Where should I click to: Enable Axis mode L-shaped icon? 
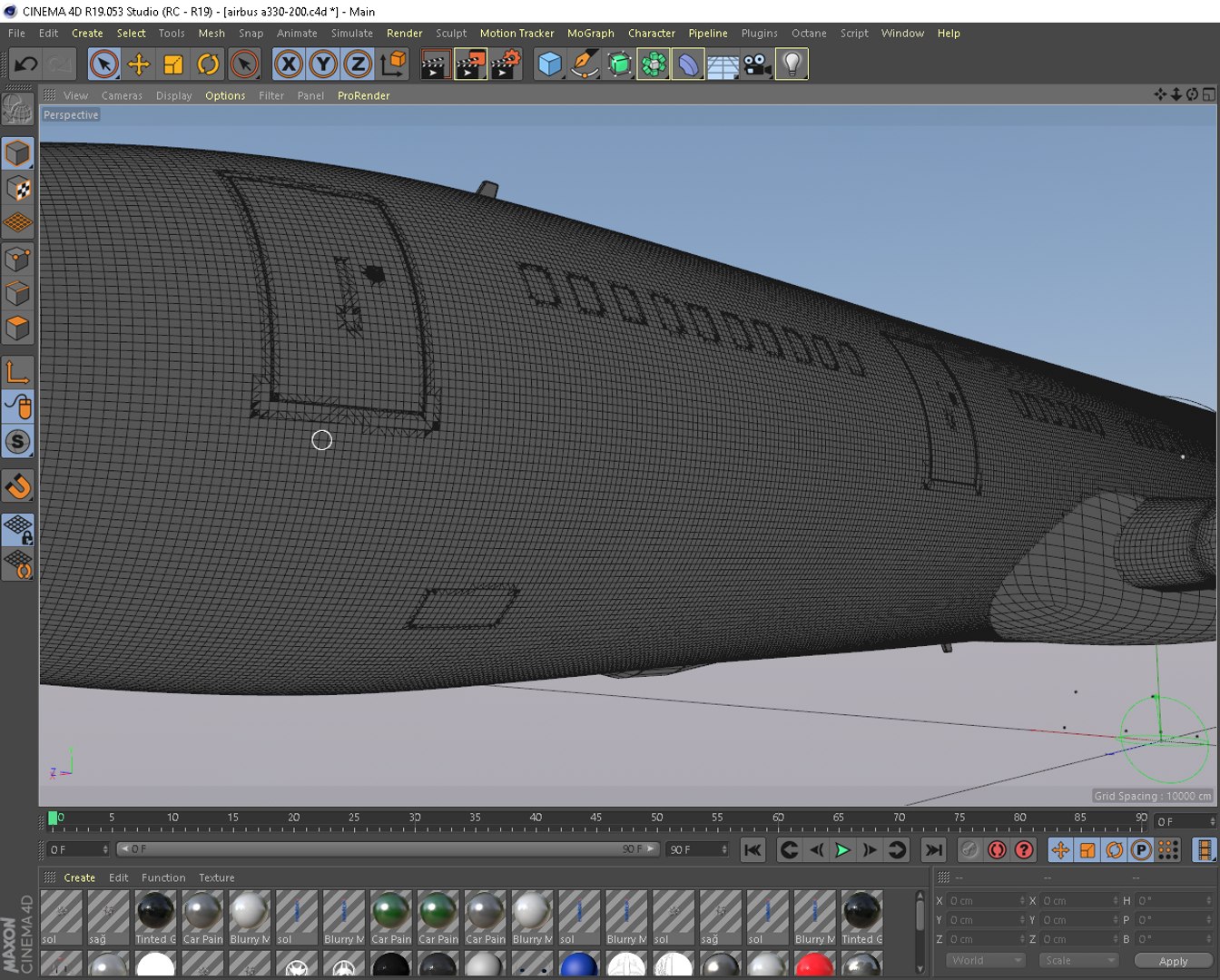(x=17, y=372)
